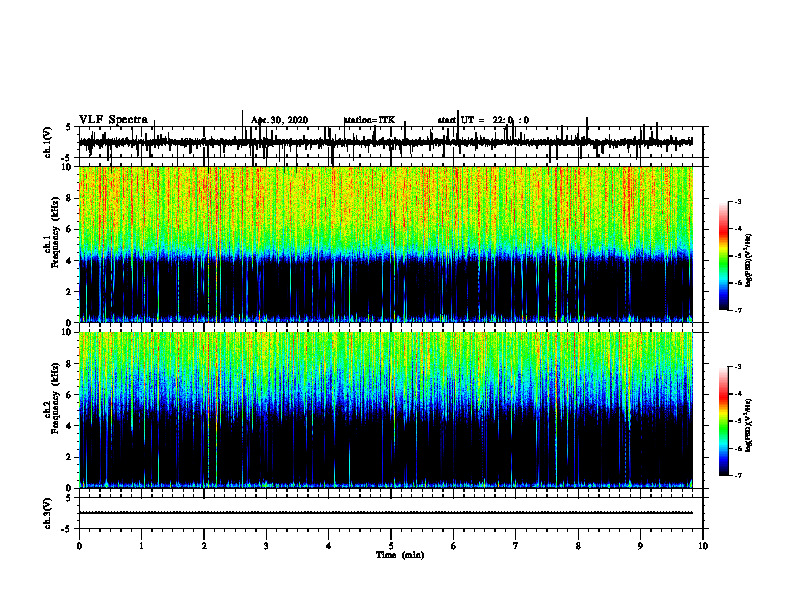This screenshot has width=792, height=612.
Task: Click the ch.2 "Frequency (kHz)" axis label
Action: pyautogui.click(x=55, y=398)
